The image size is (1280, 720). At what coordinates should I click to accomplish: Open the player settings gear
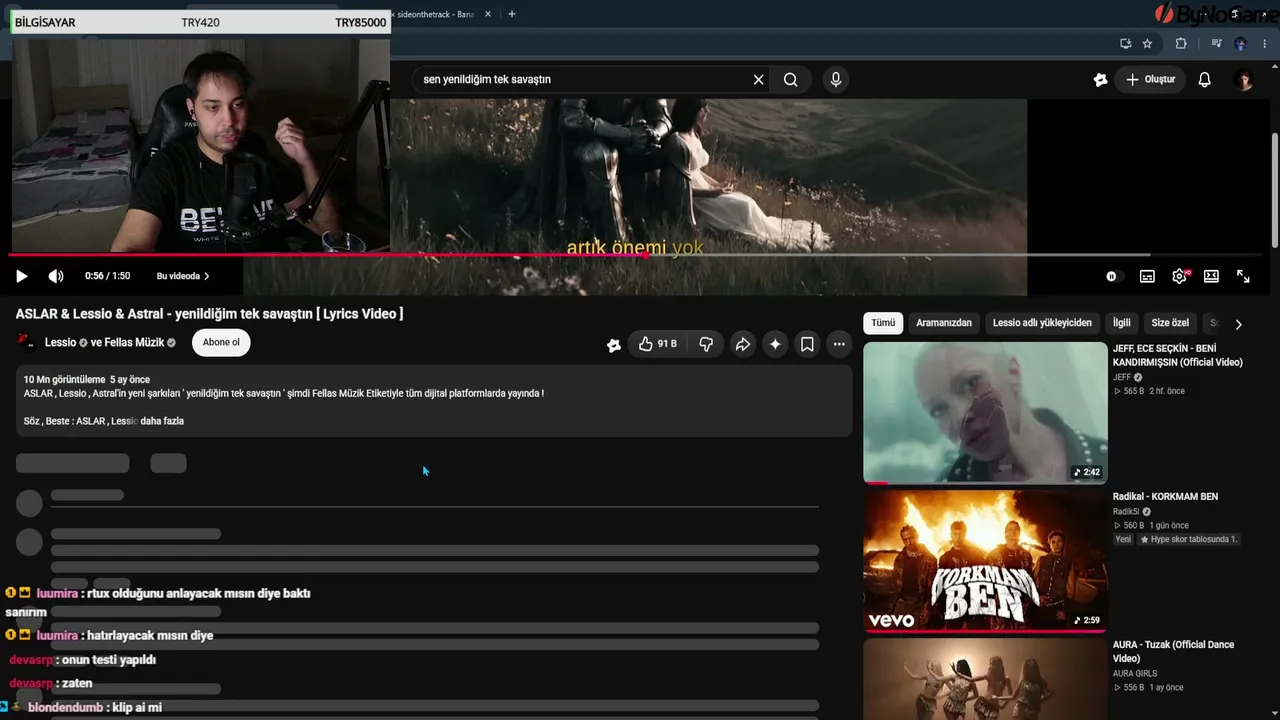1180,276
